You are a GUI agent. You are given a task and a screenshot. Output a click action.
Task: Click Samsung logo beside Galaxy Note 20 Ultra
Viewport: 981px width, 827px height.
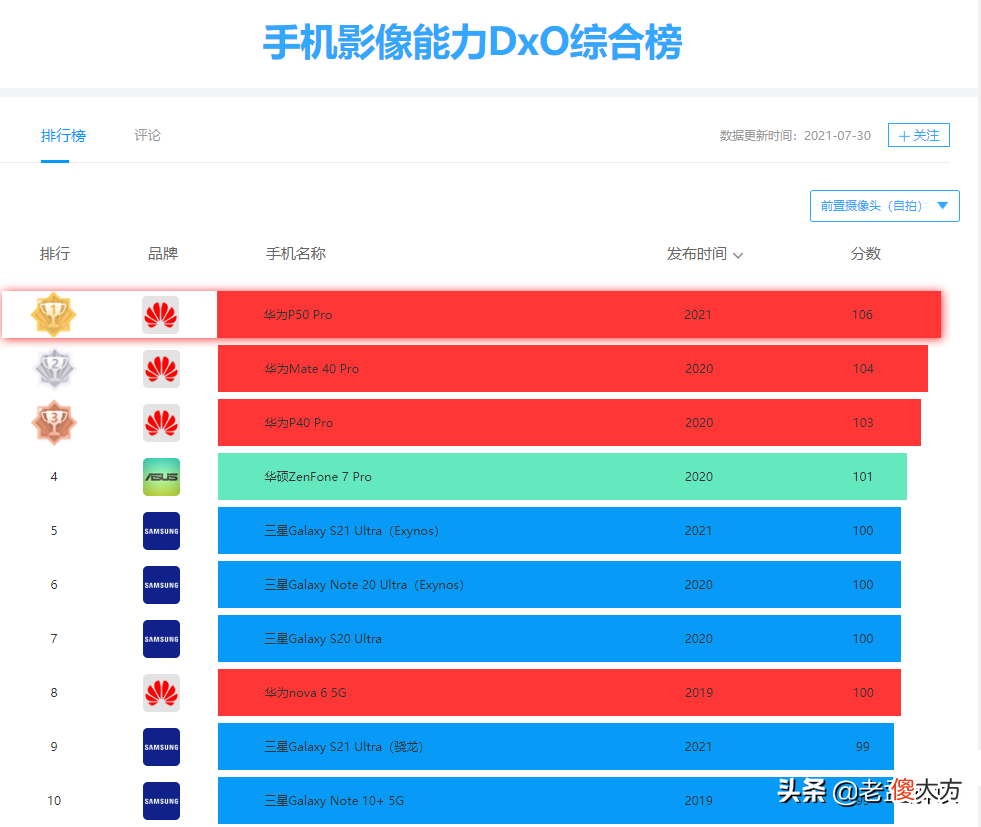(x=161, y=584)
